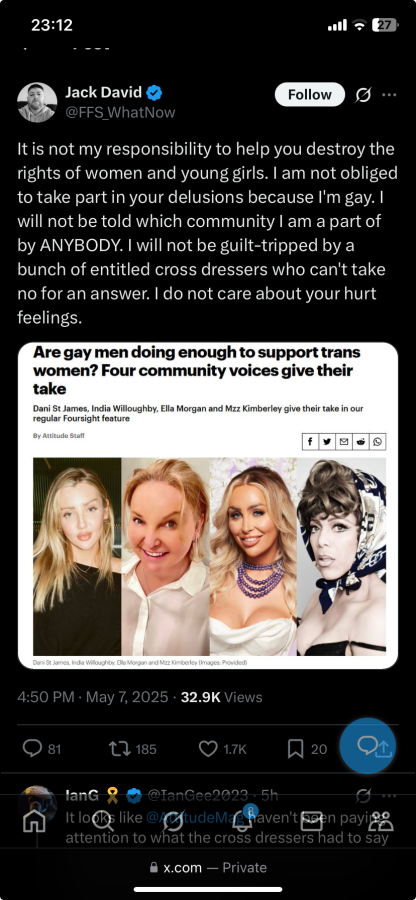Open @IanGee2023 reply's more options
The image size is (416, 900).
(389, 796)
